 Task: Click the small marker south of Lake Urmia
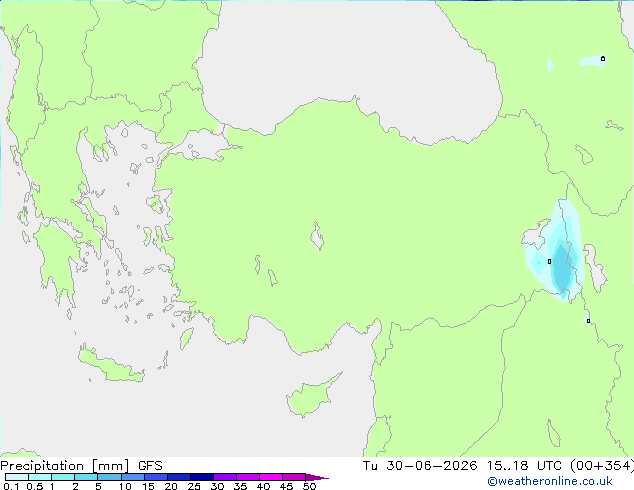click(x=588, y=321)
